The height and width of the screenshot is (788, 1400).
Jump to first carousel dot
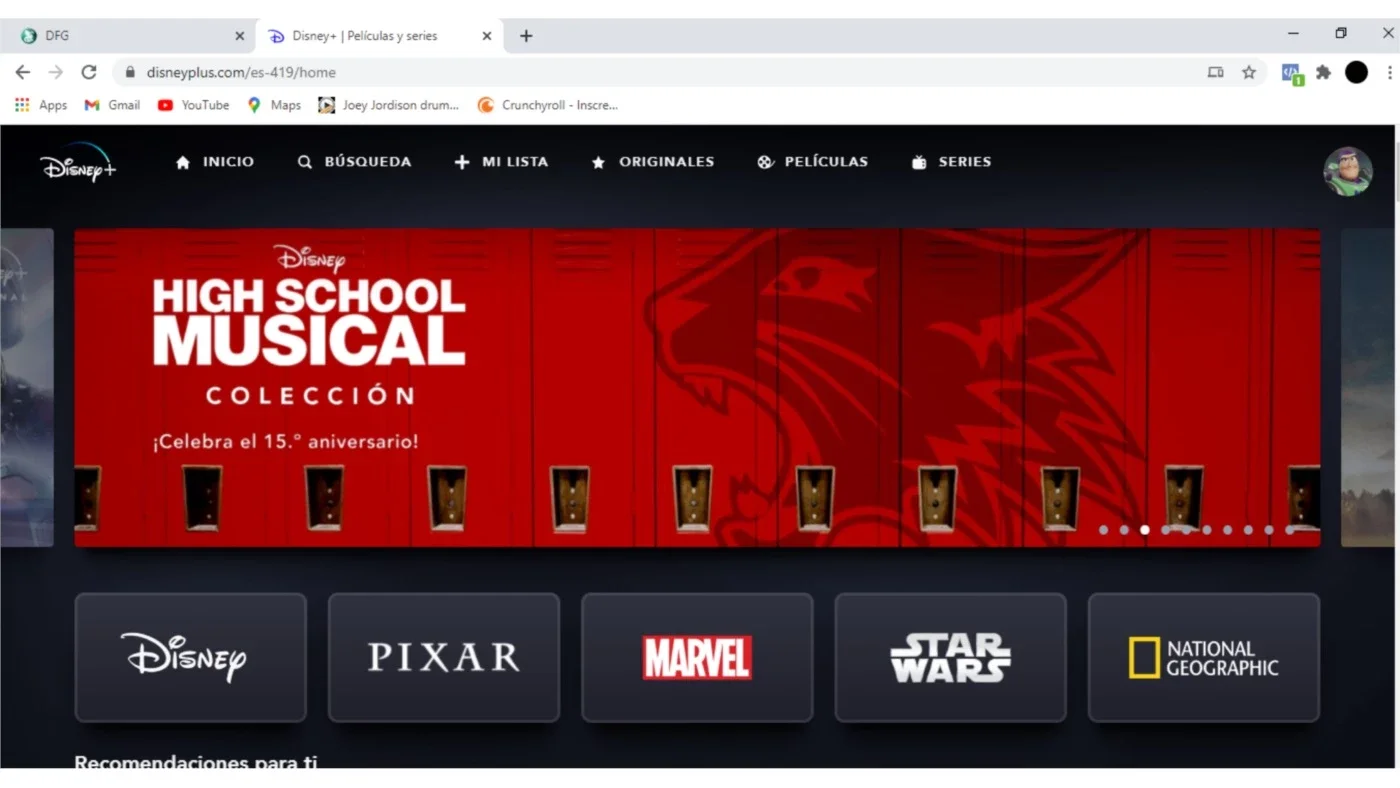pos(1103,530)
